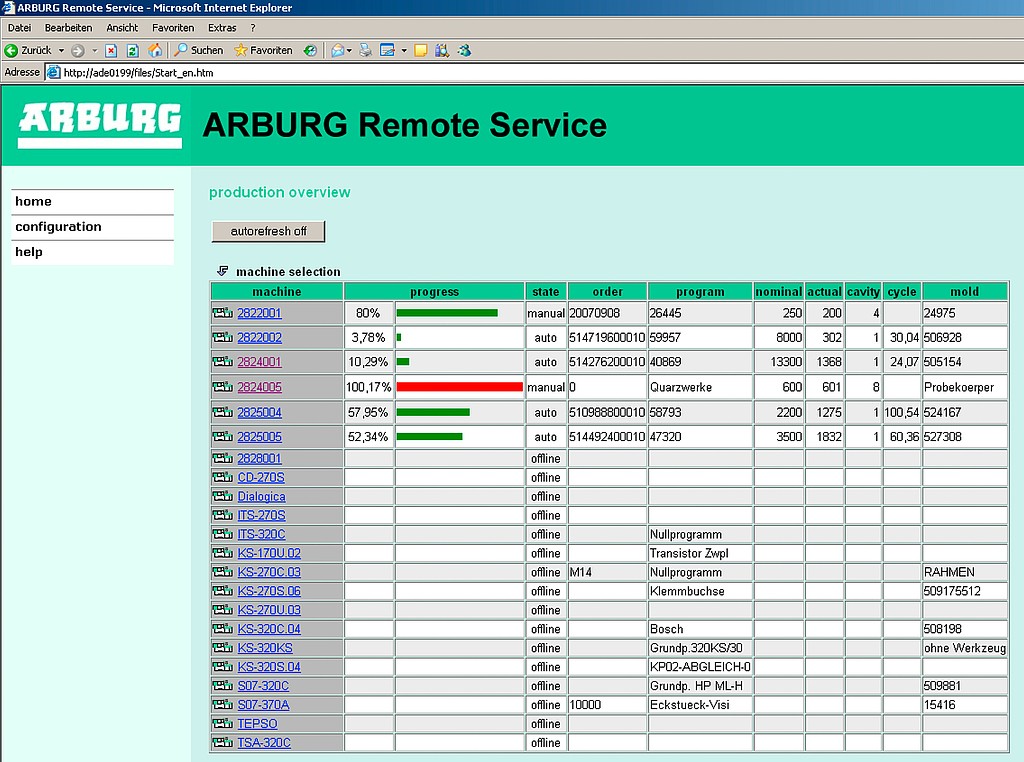Open the edit dropdown arrow
1024x762 pixels.
(404, 50)
